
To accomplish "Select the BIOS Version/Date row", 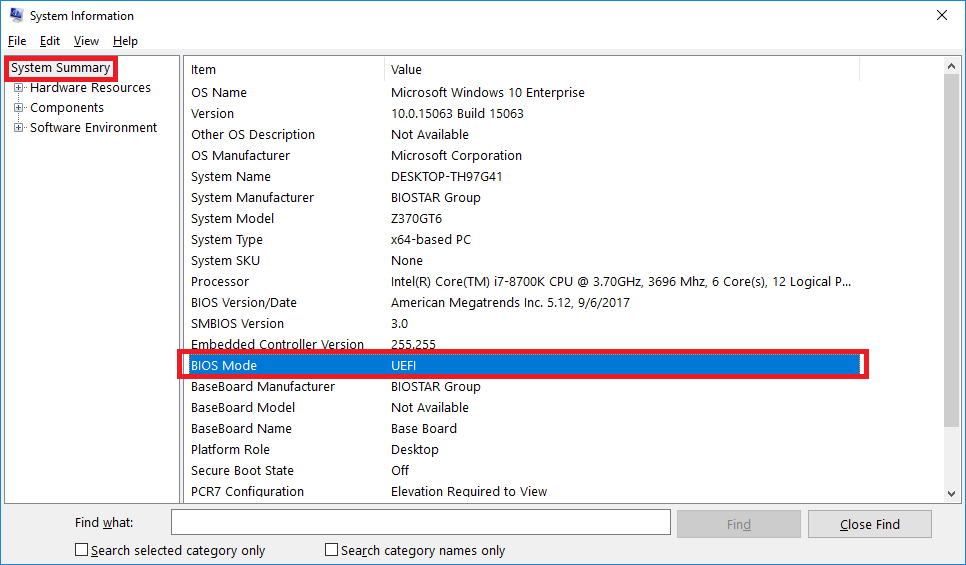I will coord(524,303).
